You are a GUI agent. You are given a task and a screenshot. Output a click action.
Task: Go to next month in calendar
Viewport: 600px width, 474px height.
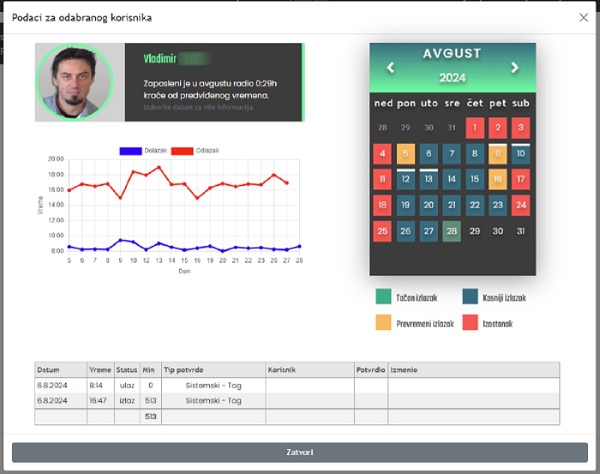515,68
